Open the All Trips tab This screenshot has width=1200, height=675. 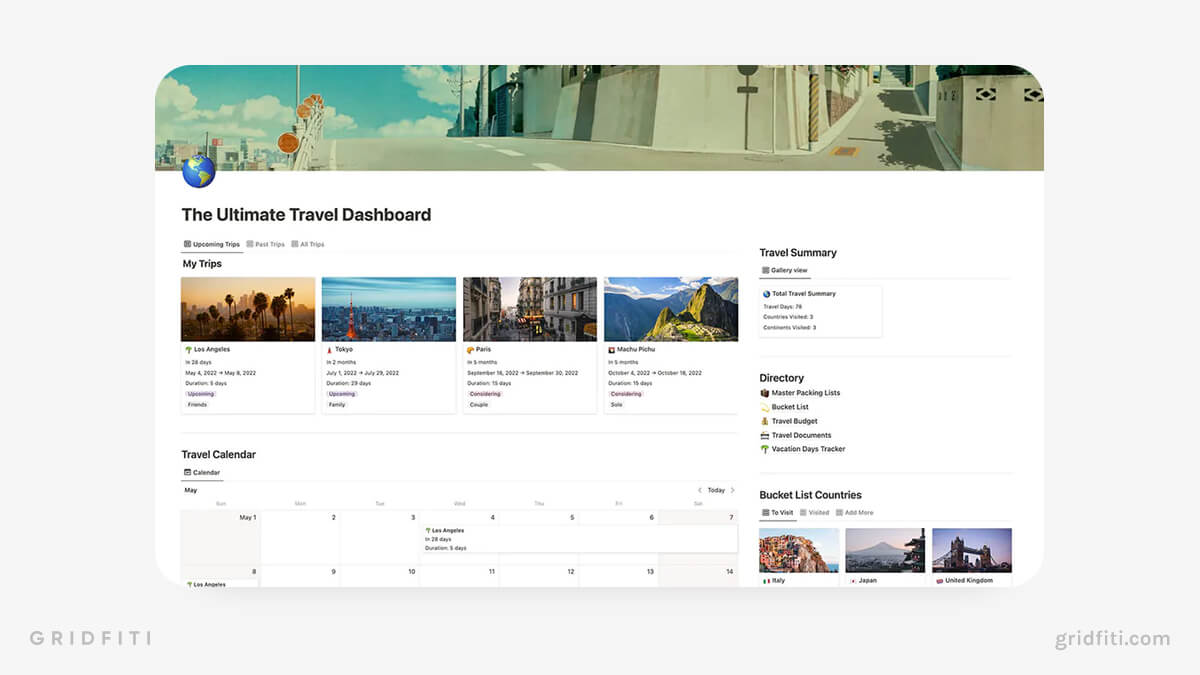click(310, 244)
